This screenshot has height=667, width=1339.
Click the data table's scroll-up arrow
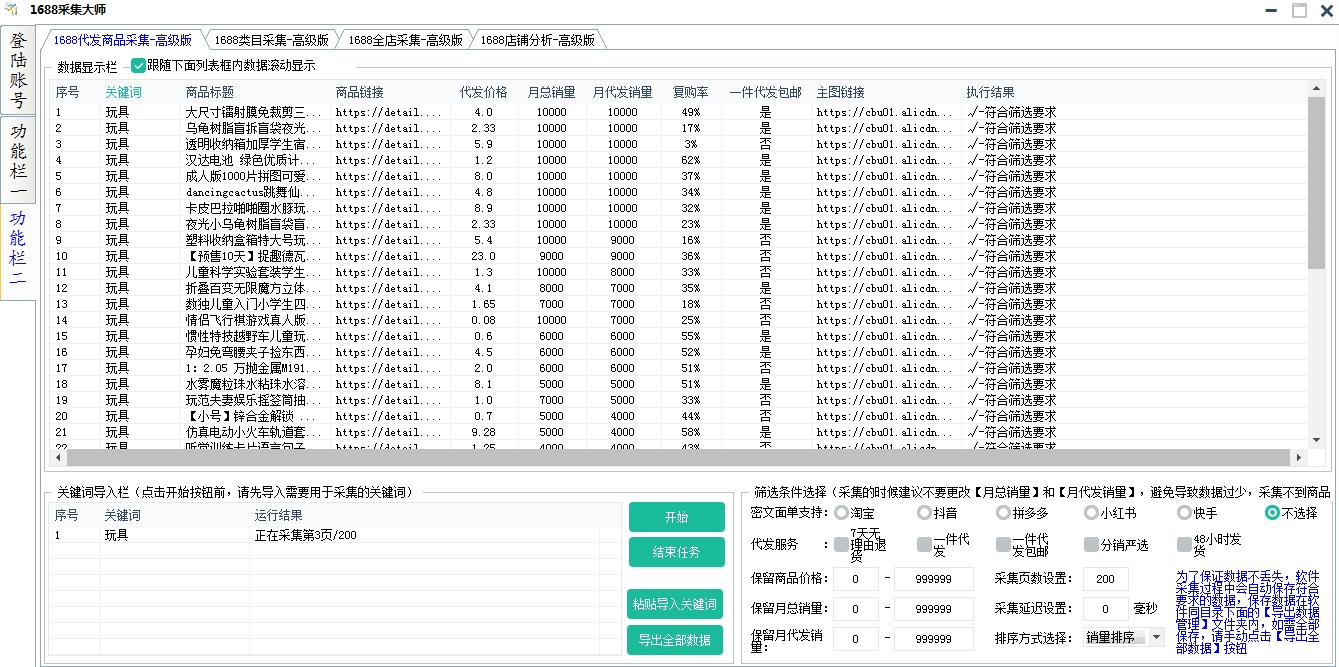click(1315, 90)
